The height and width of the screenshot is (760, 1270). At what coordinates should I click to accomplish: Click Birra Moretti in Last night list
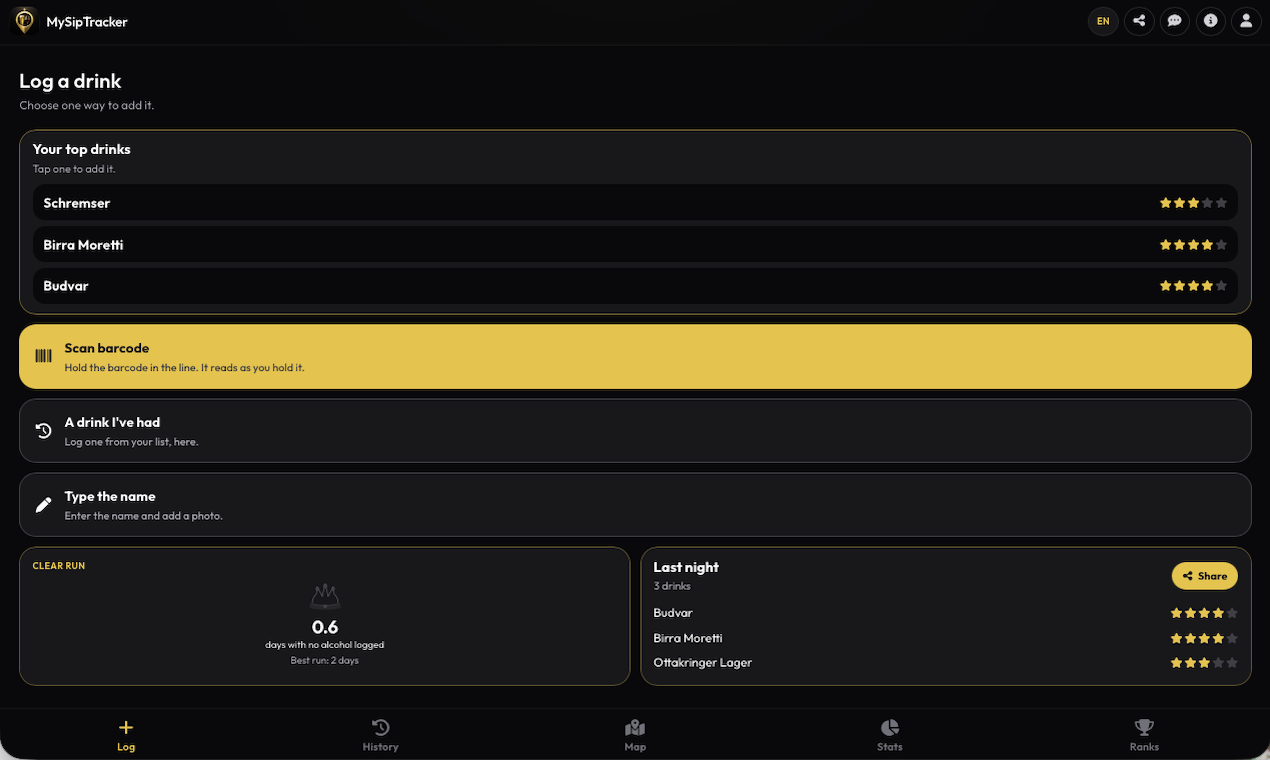688,638
